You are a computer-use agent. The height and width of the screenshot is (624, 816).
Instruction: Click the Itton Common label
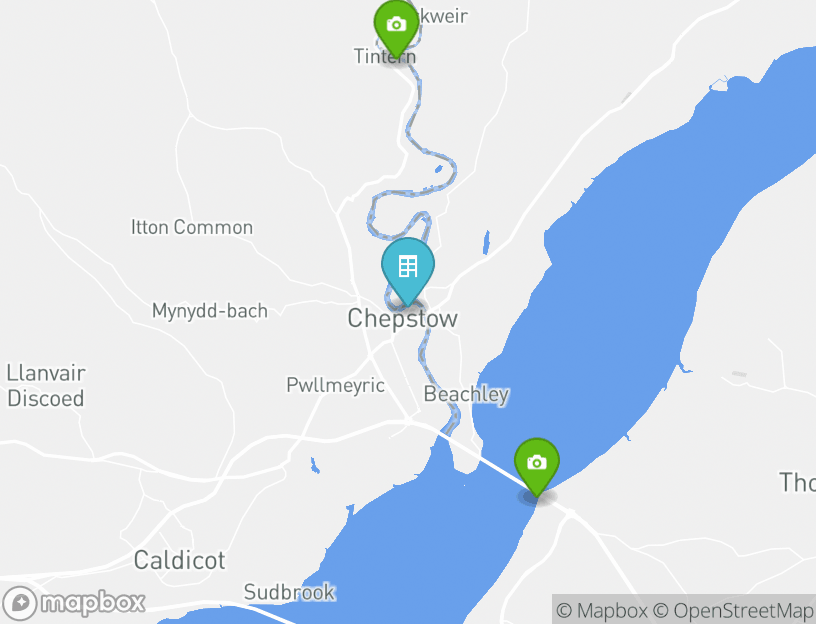(192, 227)
